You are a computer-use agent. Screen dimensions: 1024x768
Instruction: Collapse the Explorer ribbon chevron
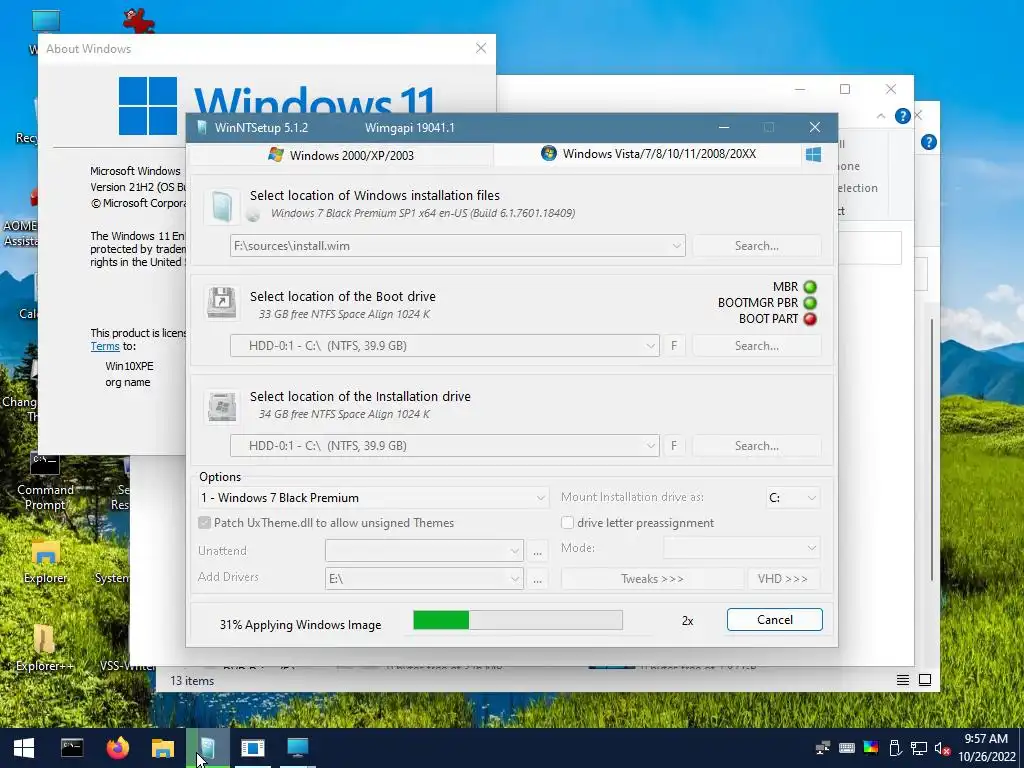[x=881, y=116]
